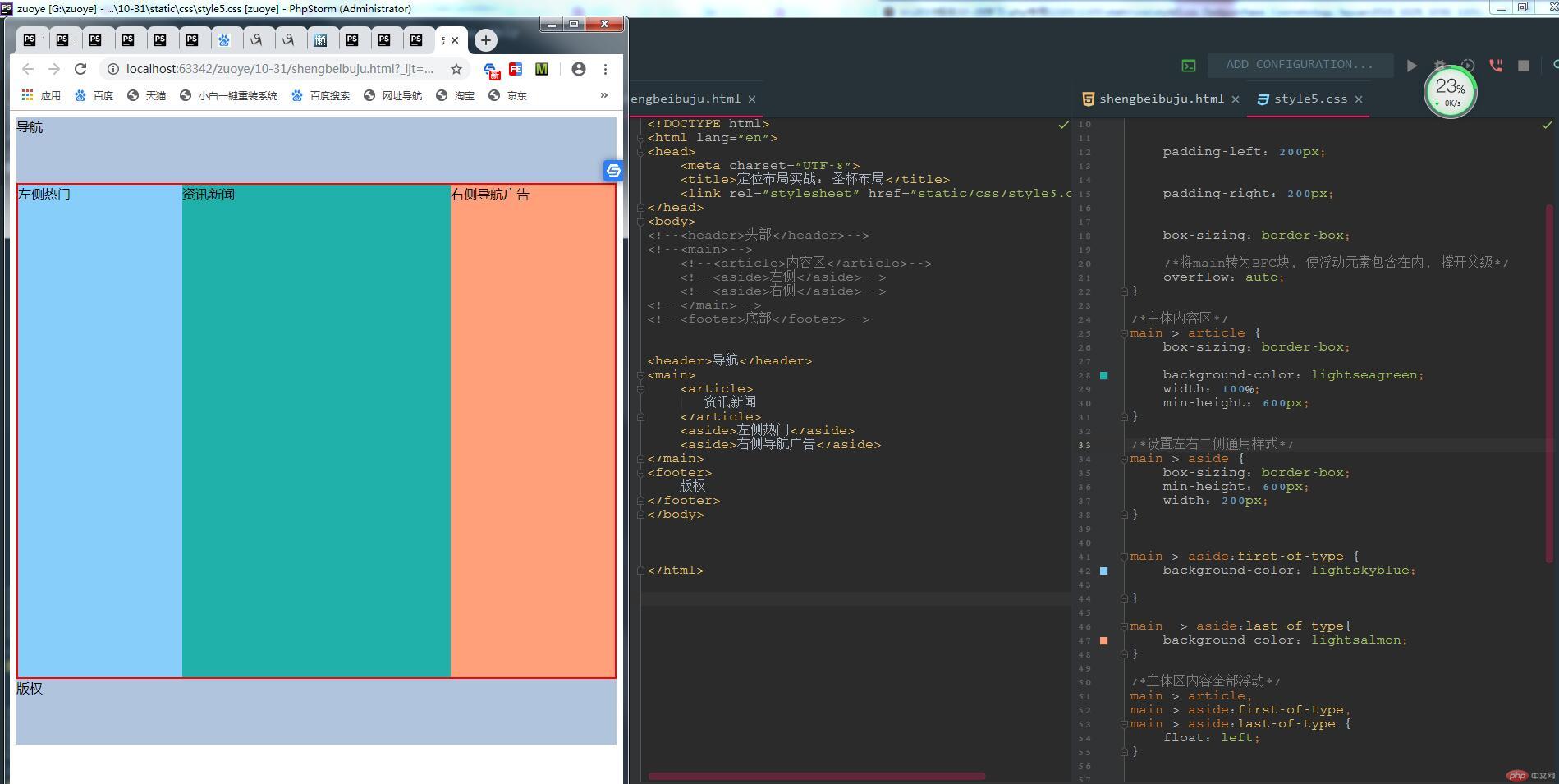This screenshot has width=1559, height=784.
Task: Open a new Chrome tab
Action: [486, 39]
